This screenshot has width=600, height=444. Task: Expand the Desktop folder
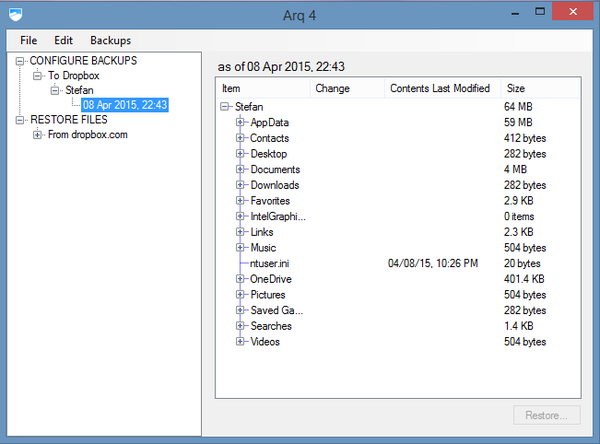[240, 154]
